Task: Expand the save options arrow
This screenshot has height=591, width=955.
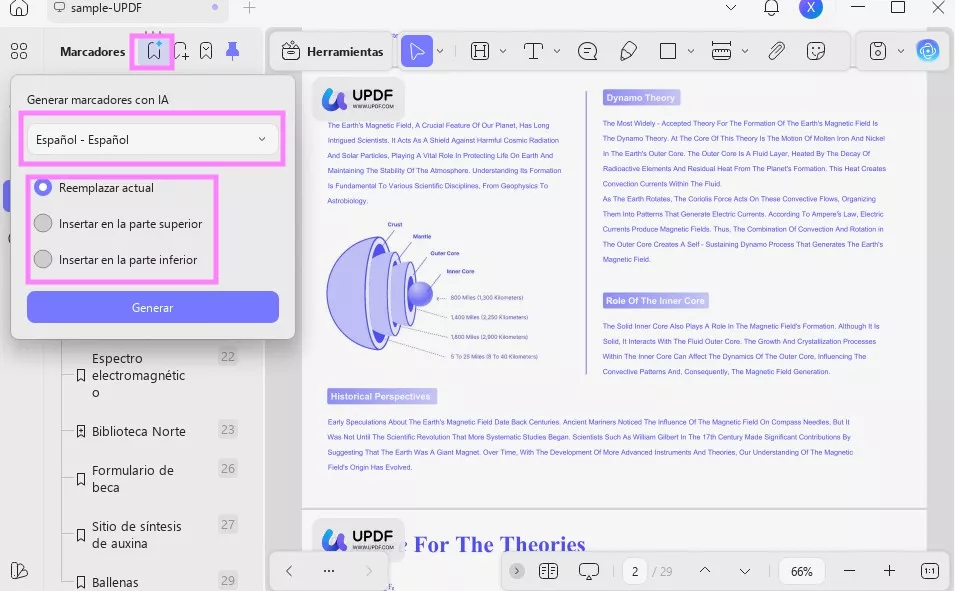Action: [901, 51]
